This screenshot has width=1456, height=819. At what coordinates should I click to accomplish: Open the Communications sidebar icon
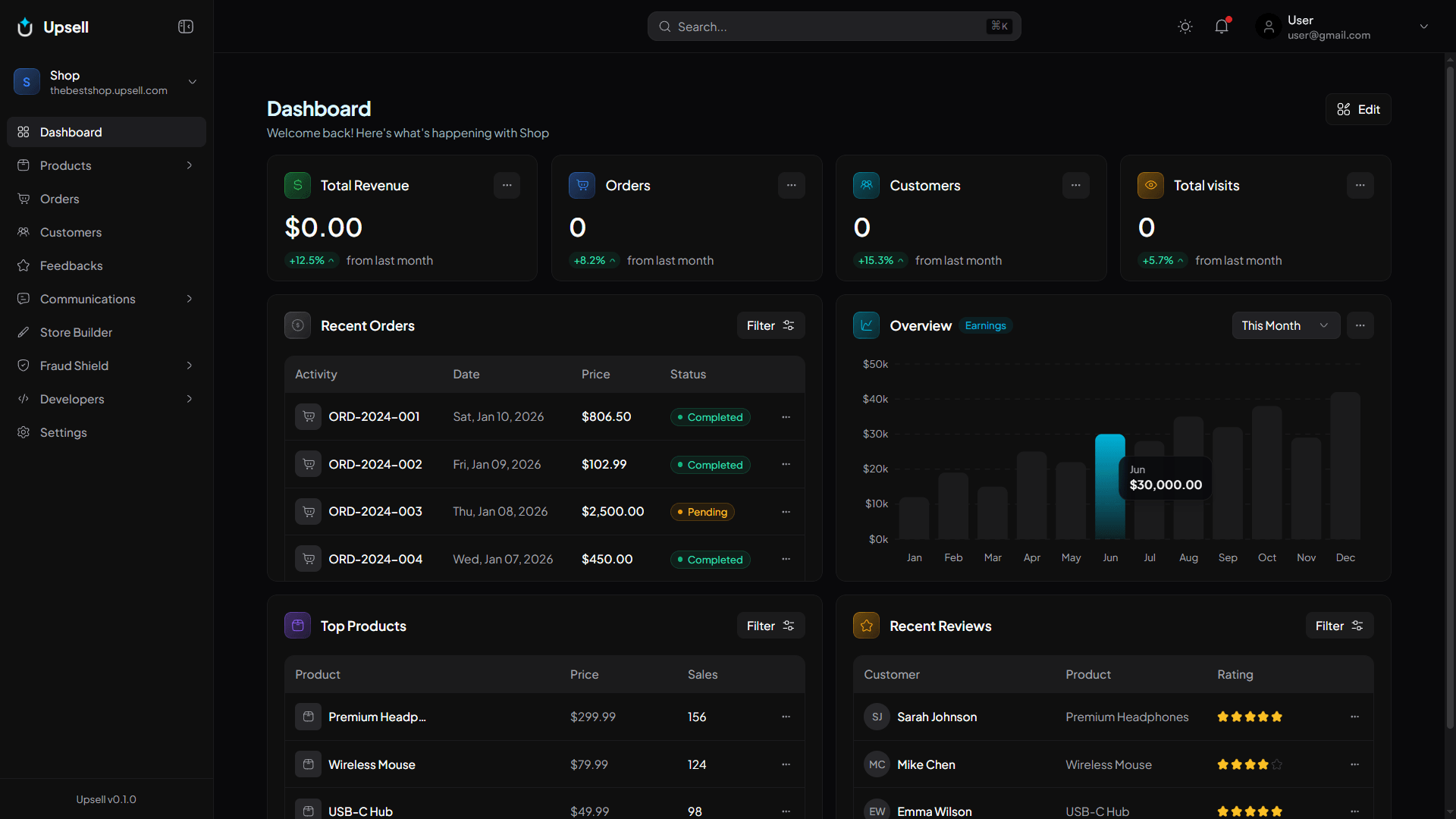pyautogui.click(x=24, y=299)
